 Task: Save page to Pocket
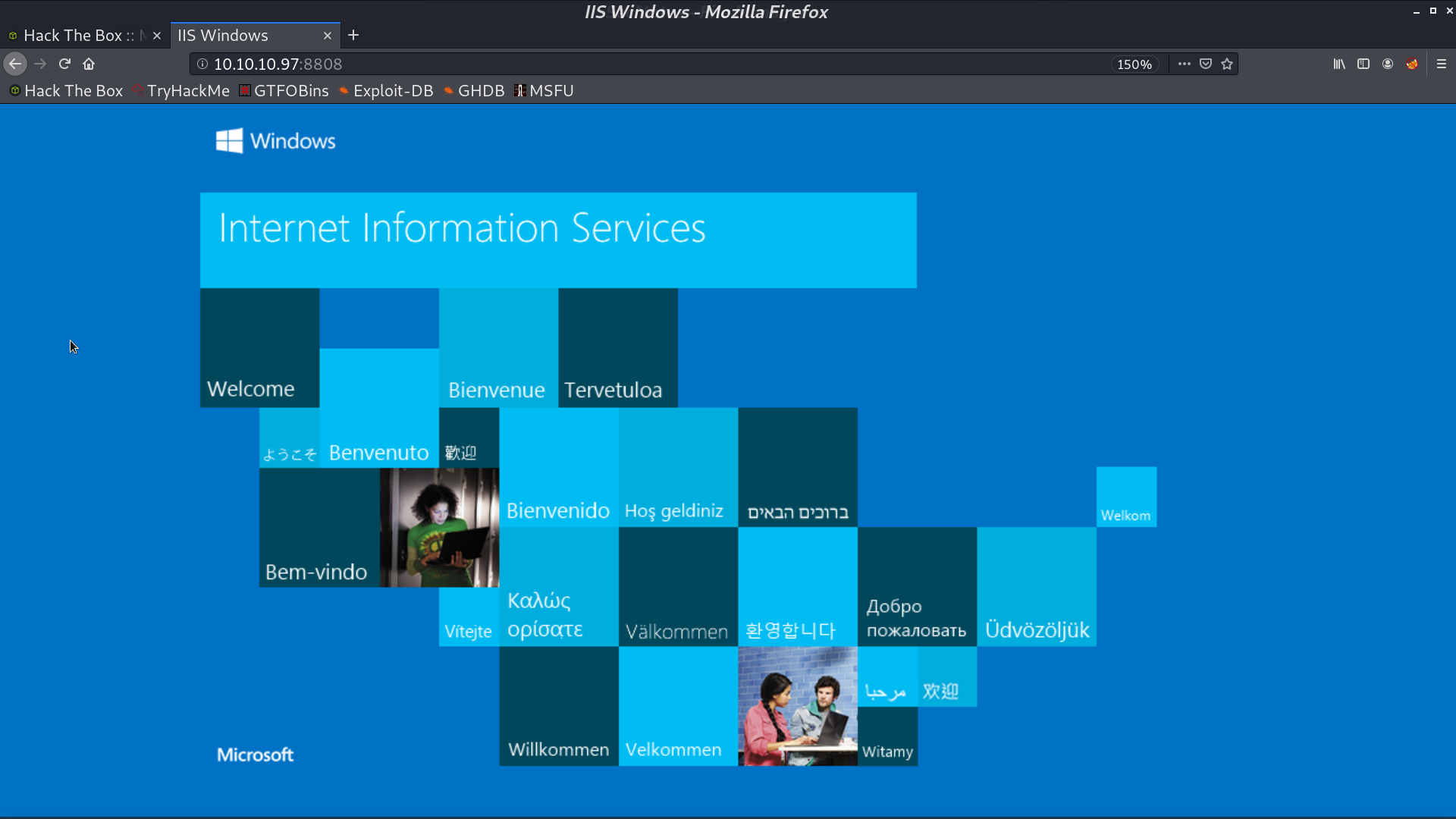pyautogui.click(x=1206, y=64)
